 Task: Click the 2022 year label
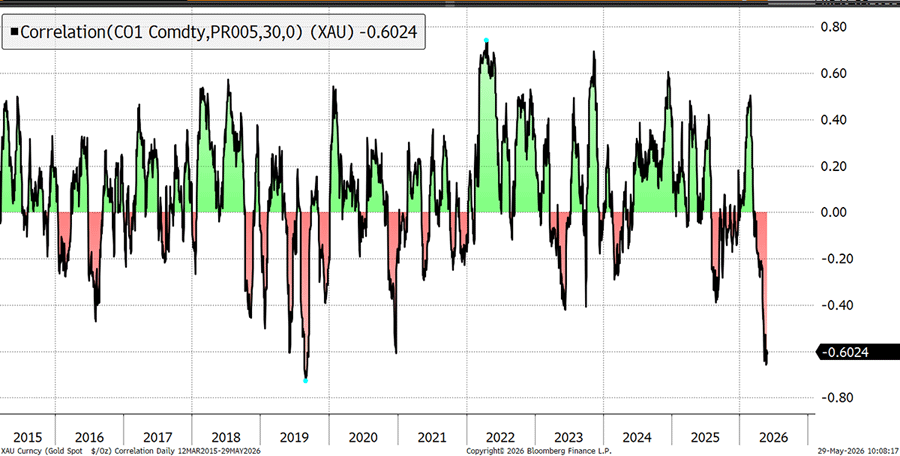pyautogui.click(x=500, y=437)
